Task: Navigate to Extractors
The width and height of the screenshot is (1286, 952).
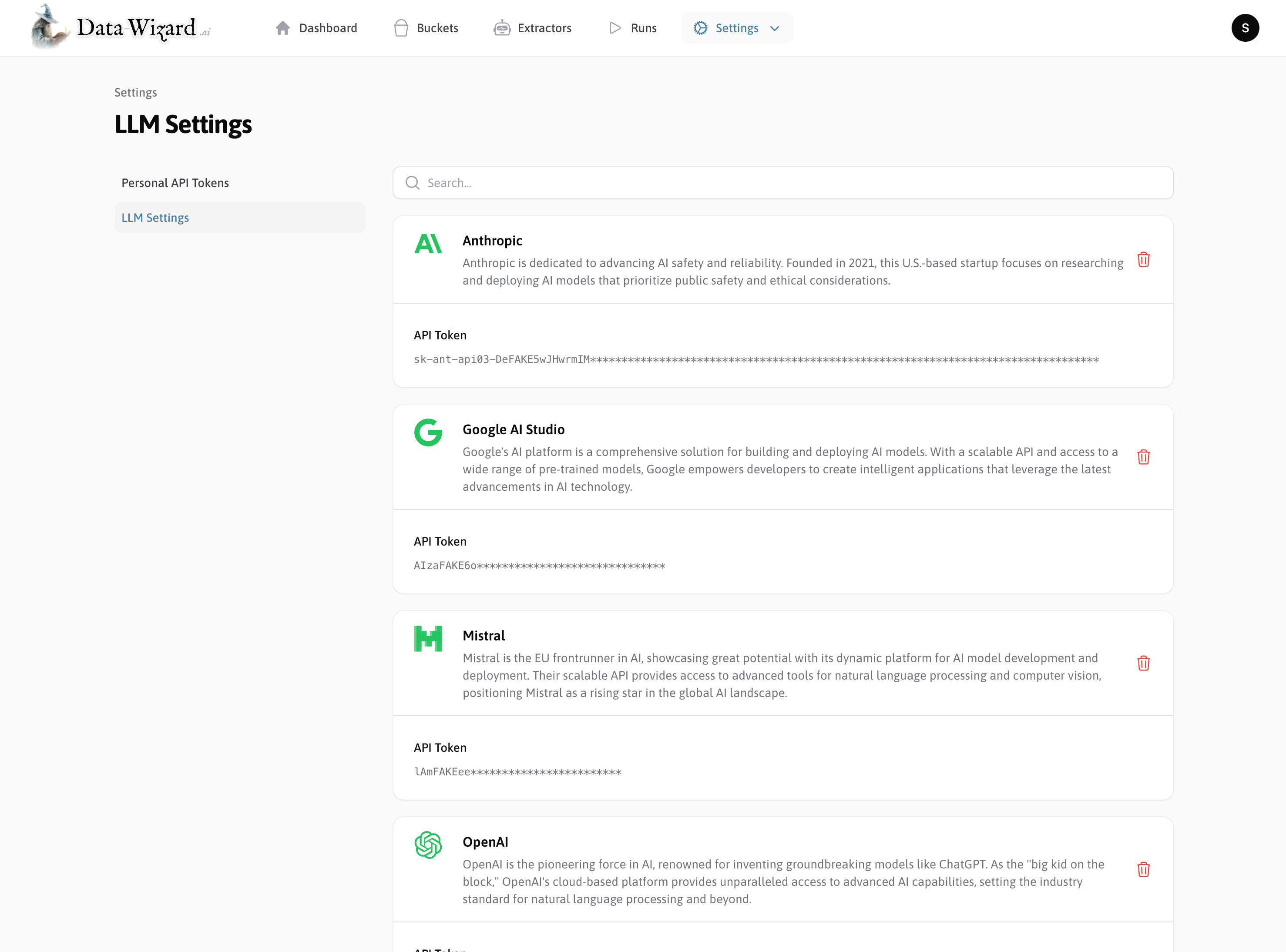Action: click(532, 28)
